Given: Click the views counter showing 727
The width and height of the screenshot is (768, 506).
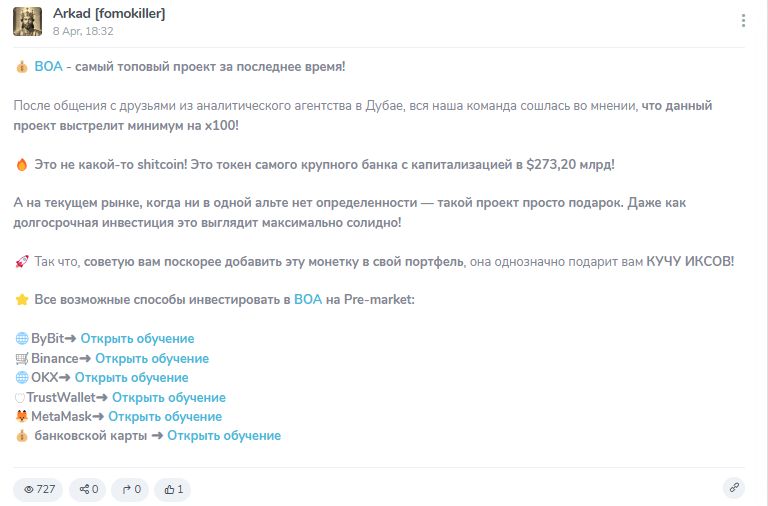Looking at the screenshot, I should 39,489.
